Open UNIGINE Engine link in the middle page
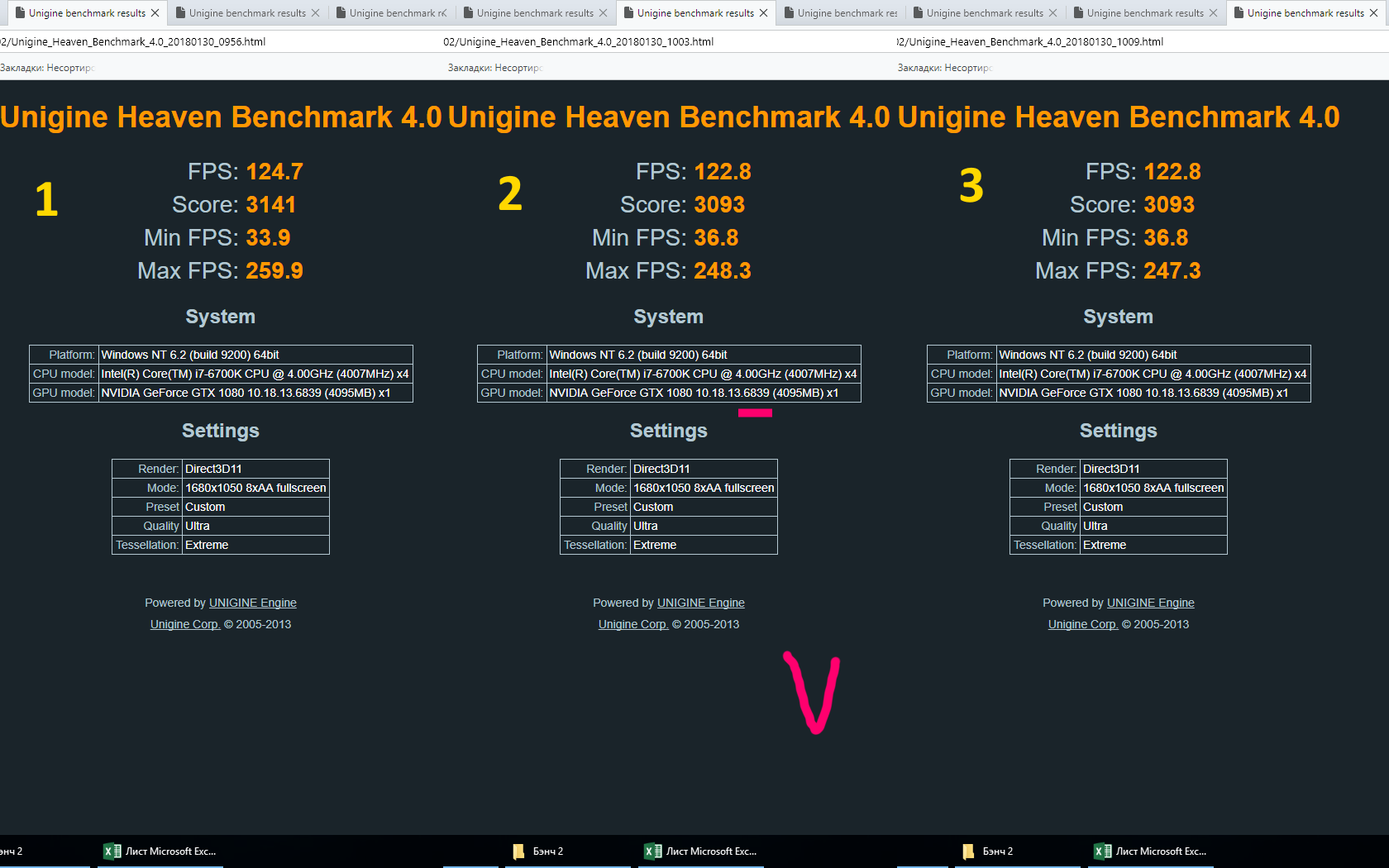The width and height of the screenshot is (1389, 868). coord(701,603)
